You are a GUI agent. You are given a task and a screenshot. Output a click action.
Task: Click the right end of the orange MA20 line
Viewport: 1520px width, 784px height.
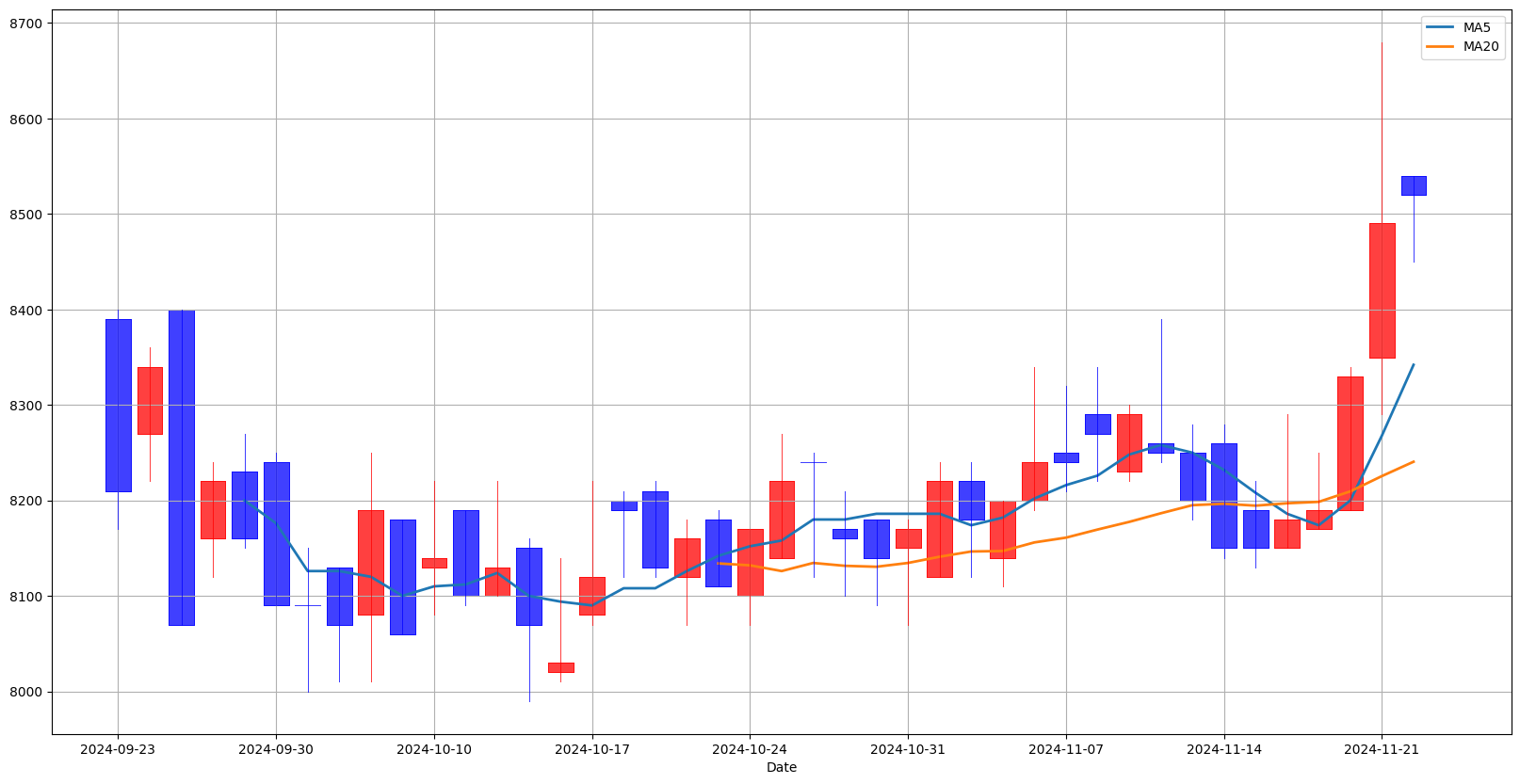(x=1413, y=461)
